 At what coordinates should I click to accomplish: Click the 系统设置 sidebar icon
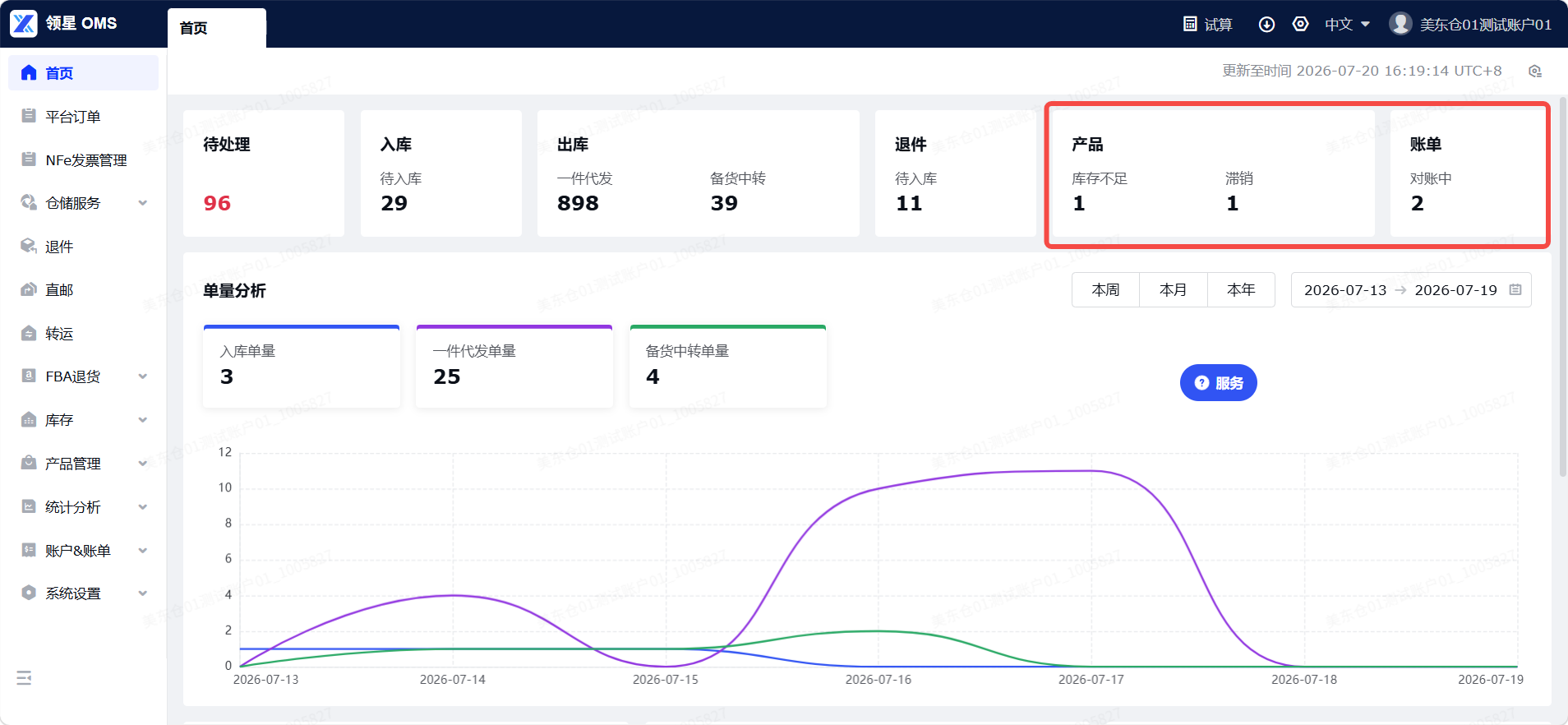click(x=29, y=593)
